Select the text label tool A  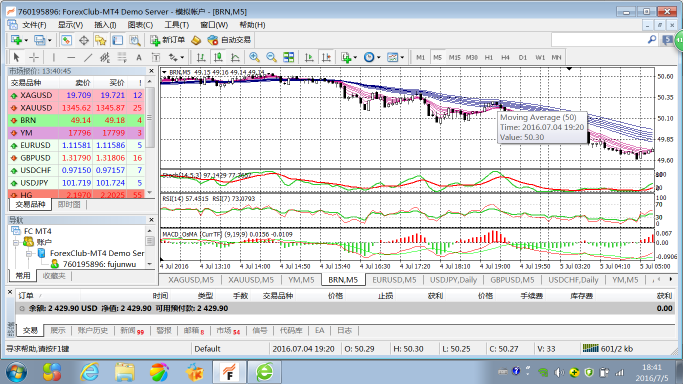(x=139, y=57)
